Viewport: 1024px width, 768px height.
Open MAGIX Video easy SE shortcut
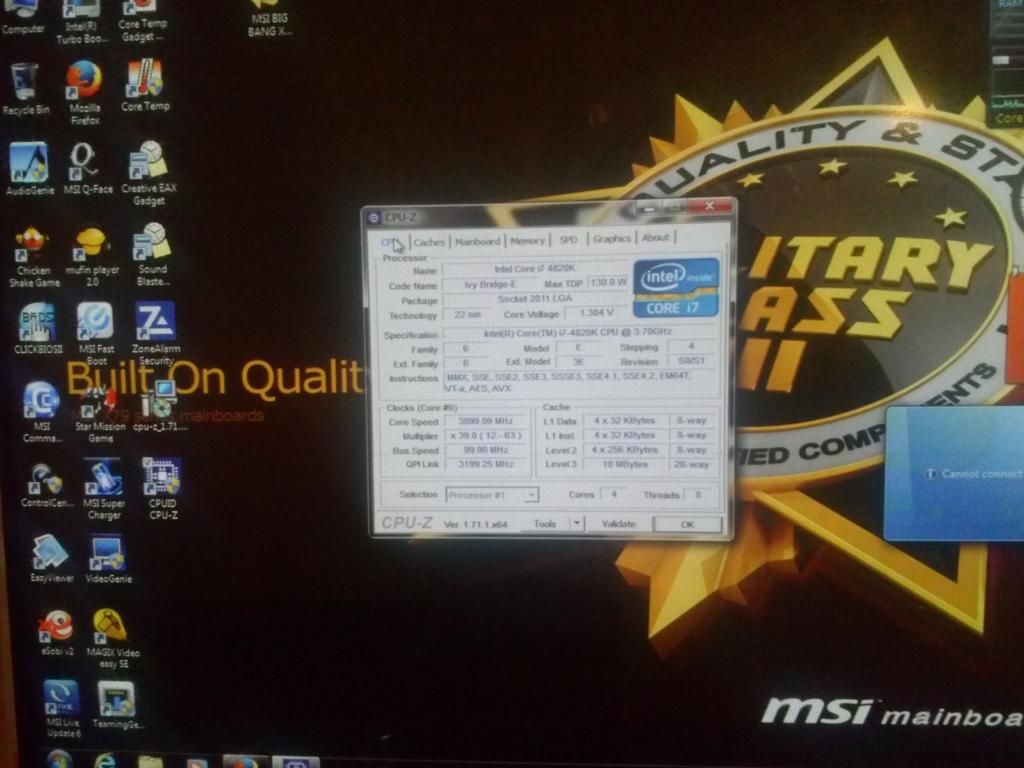click(114, 639)
